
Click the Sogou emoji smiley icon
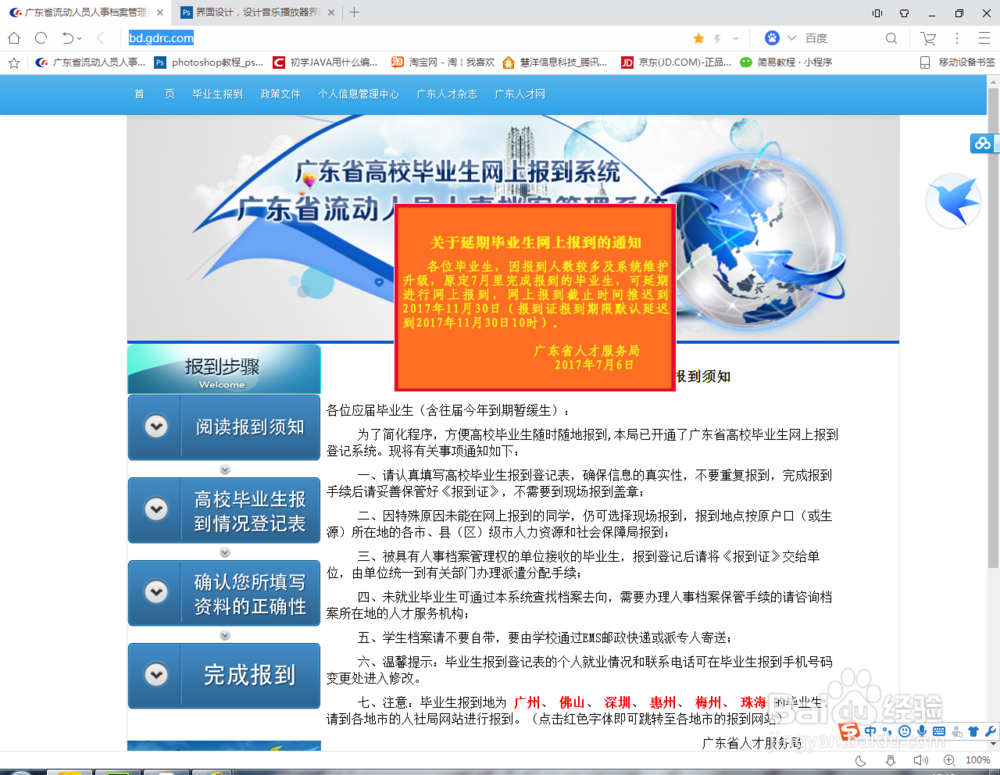904,731
